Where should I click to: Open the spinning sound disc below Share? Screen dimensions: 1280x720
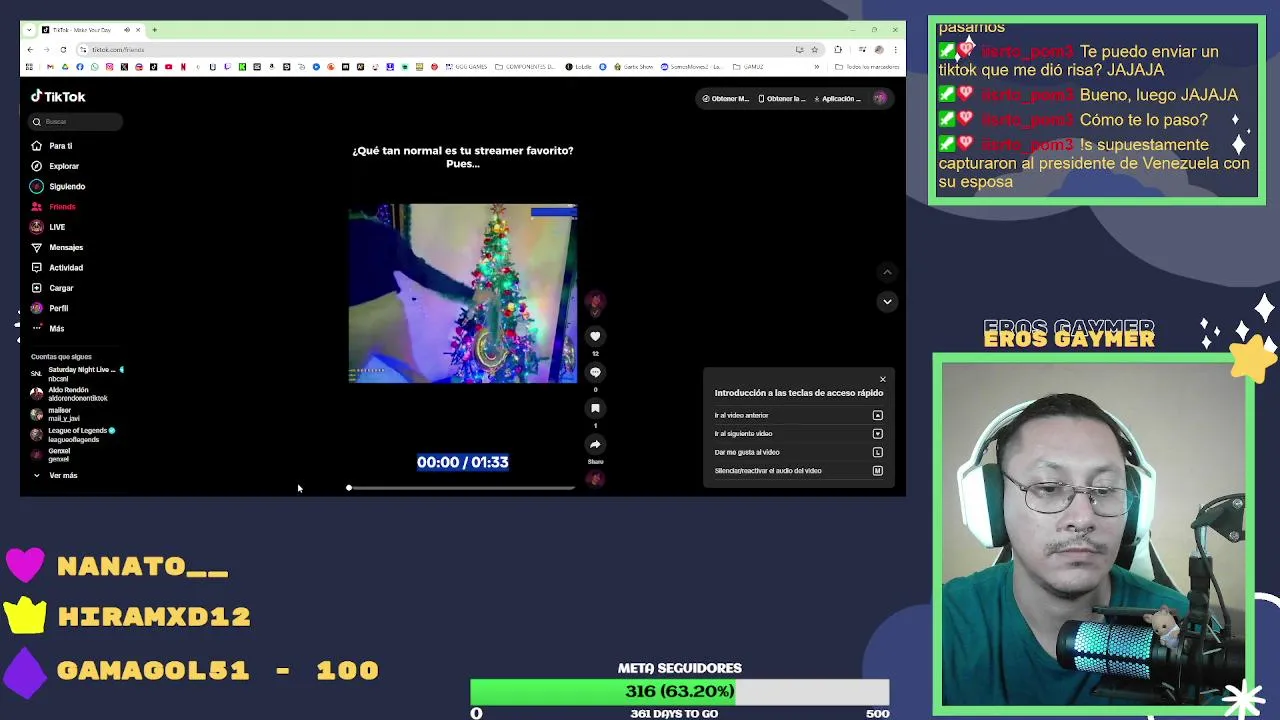coord(595,479)
